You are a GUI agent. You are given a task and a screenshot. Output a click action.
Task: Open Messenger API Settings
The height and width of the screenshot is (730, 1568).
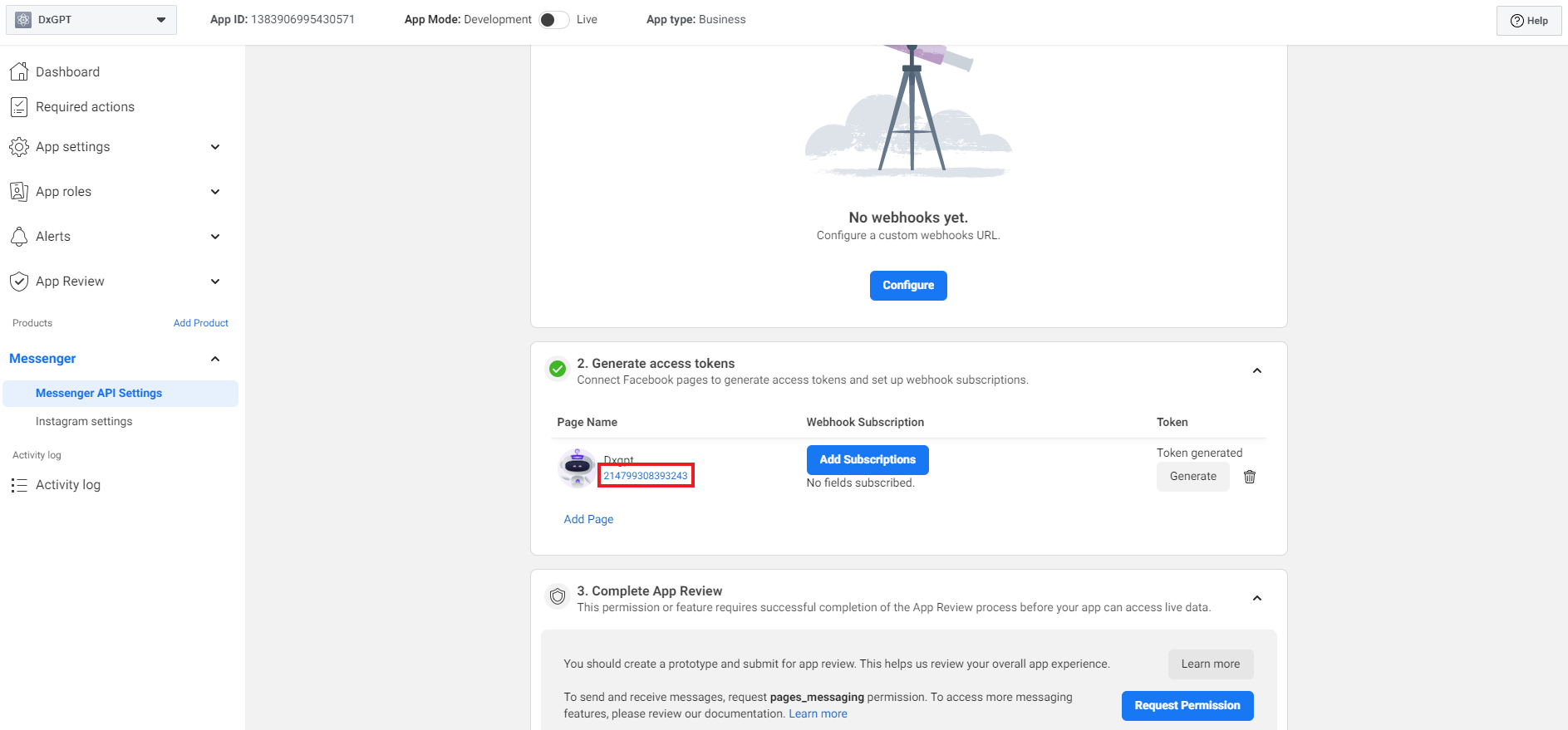click(x=99, y=394)
